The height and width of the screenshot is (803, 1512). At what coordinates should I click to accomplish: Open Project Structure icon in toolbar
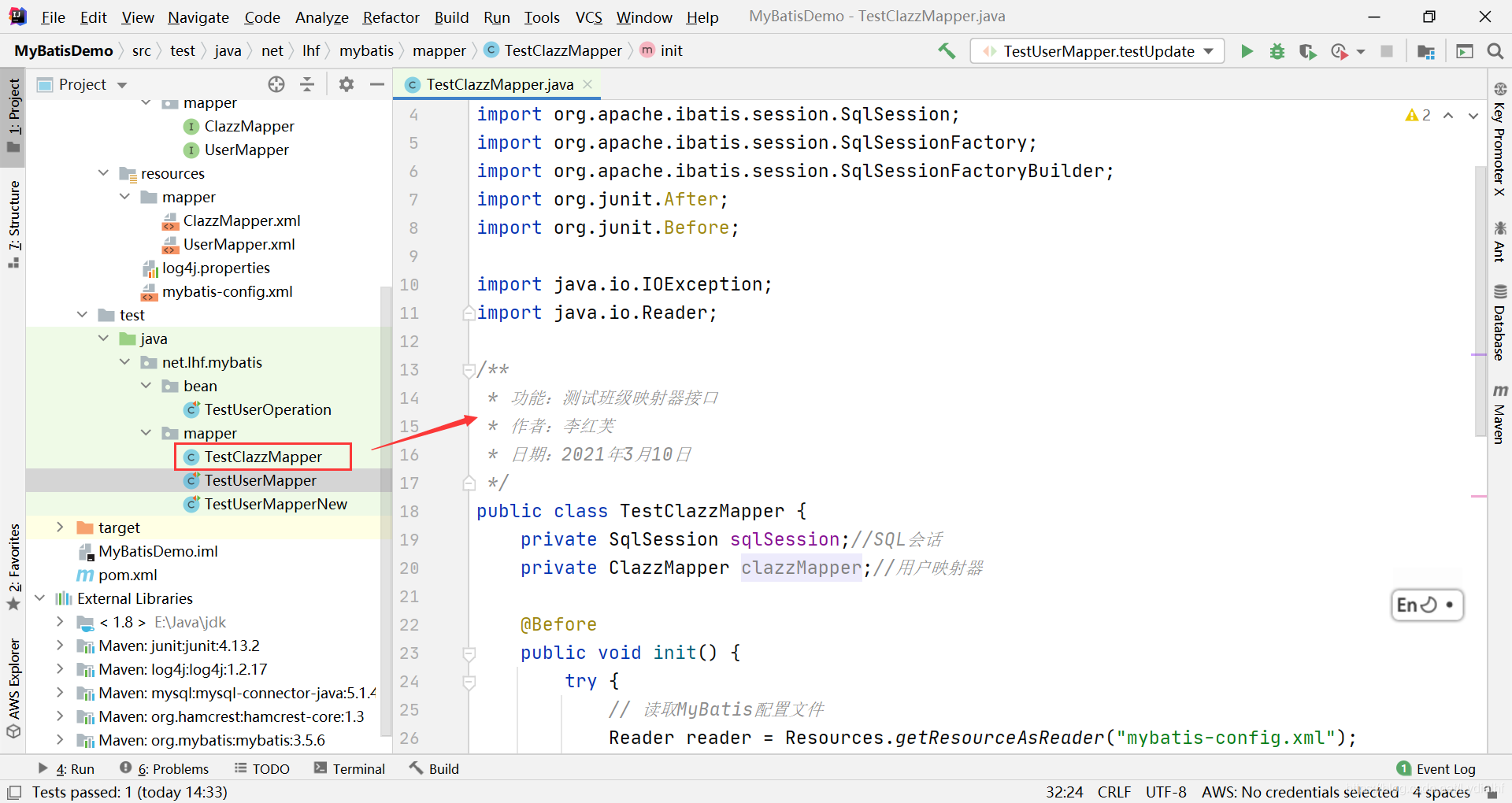[x=1425, y=51]
